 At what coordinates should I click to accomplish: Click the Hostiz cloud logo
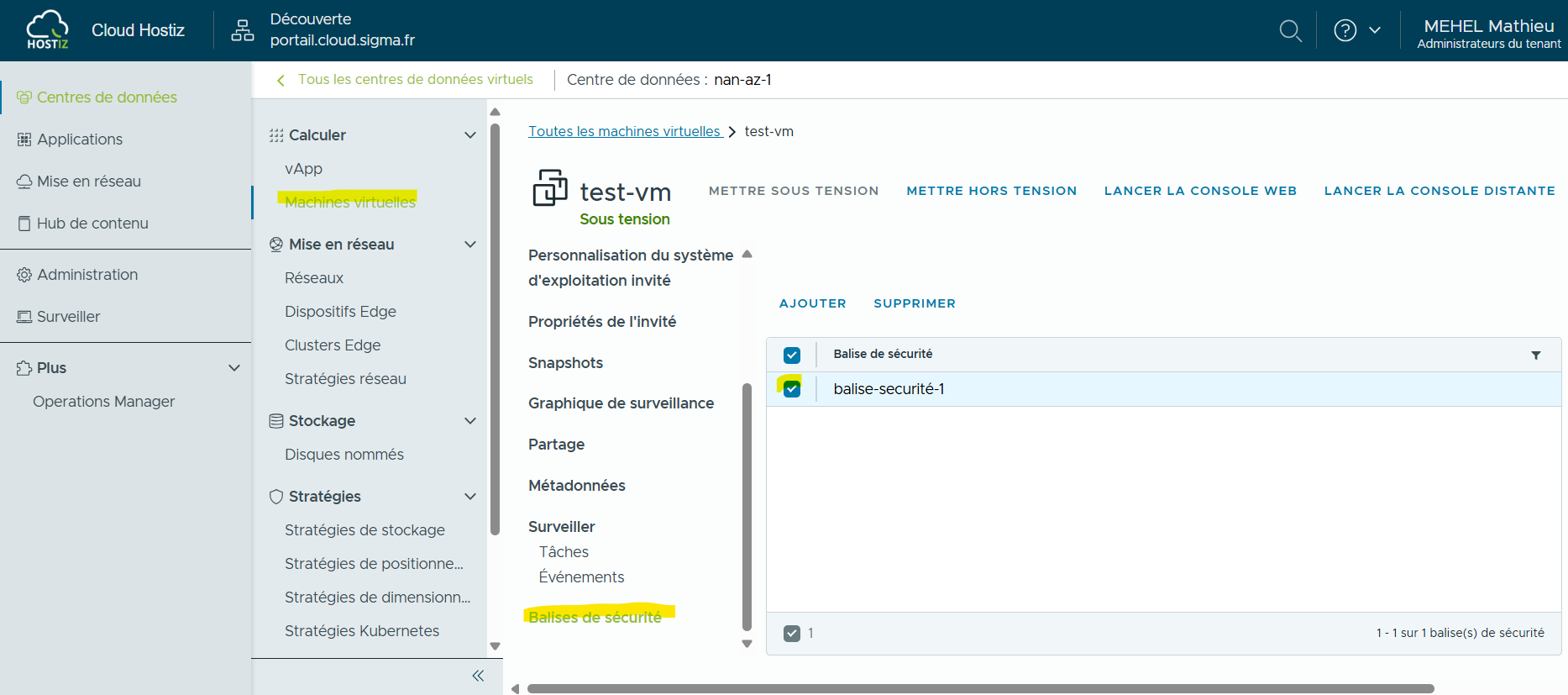(48, 30)
